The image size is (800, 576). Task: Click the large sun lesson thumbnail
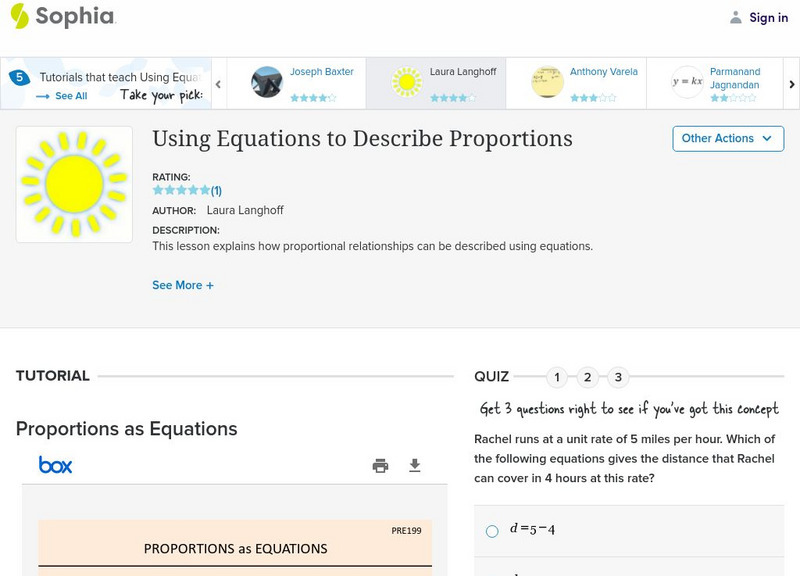coord(74,184)
